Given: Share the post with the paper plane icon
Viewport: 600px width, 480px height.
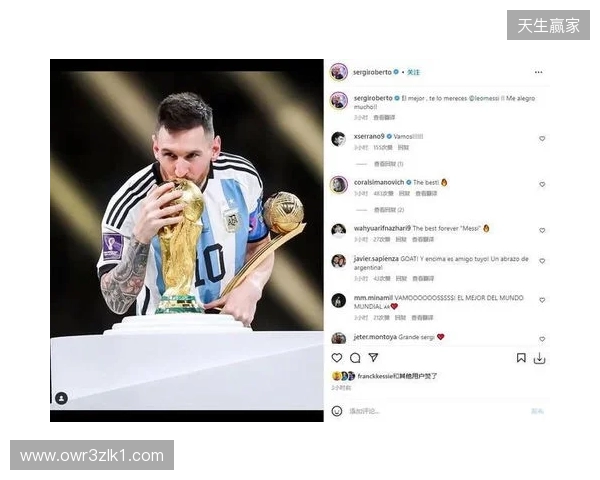Looking at the screenshot, I should click(373, 357).
